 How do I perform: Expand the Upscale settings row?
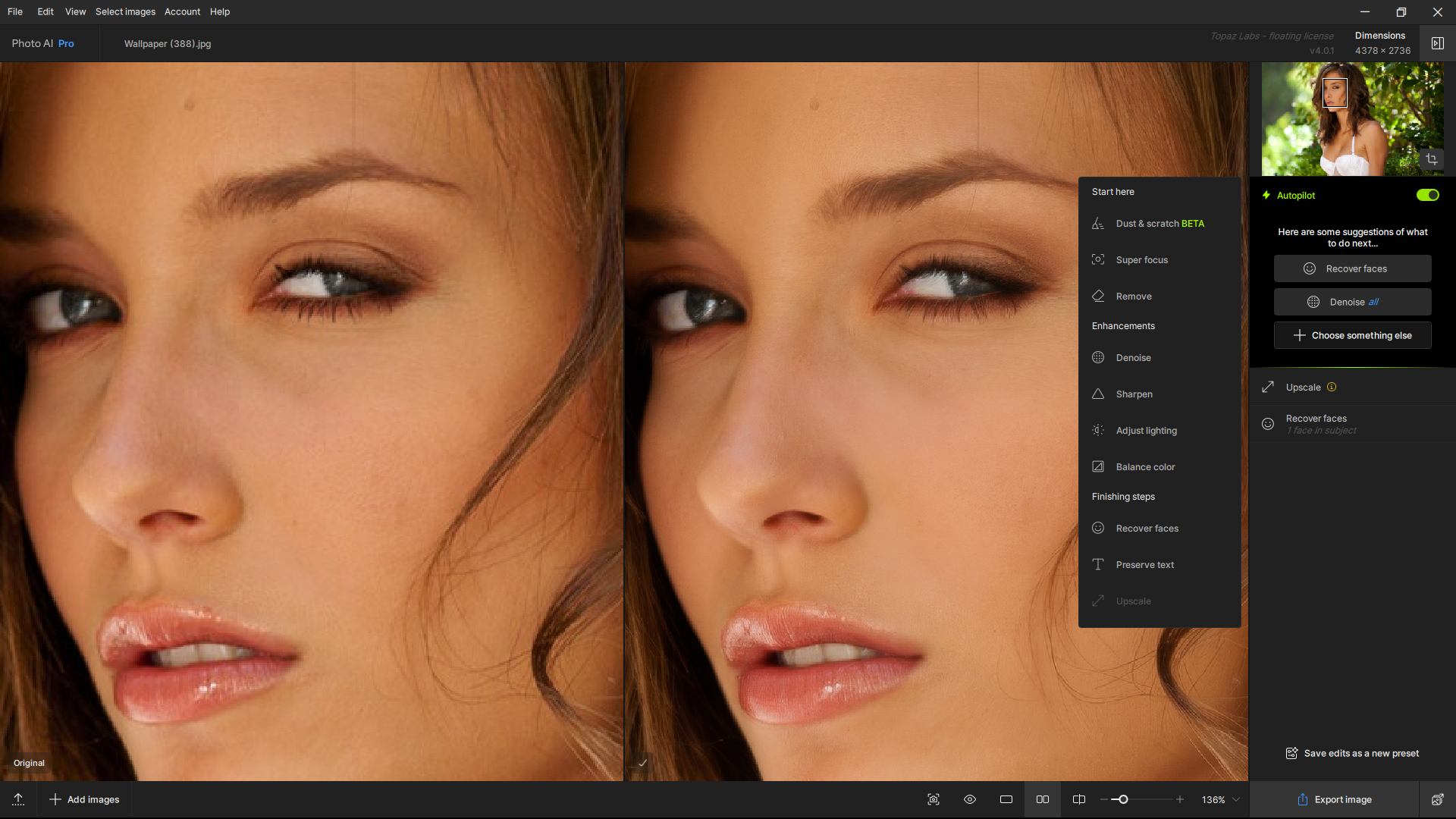(1352, 387)
